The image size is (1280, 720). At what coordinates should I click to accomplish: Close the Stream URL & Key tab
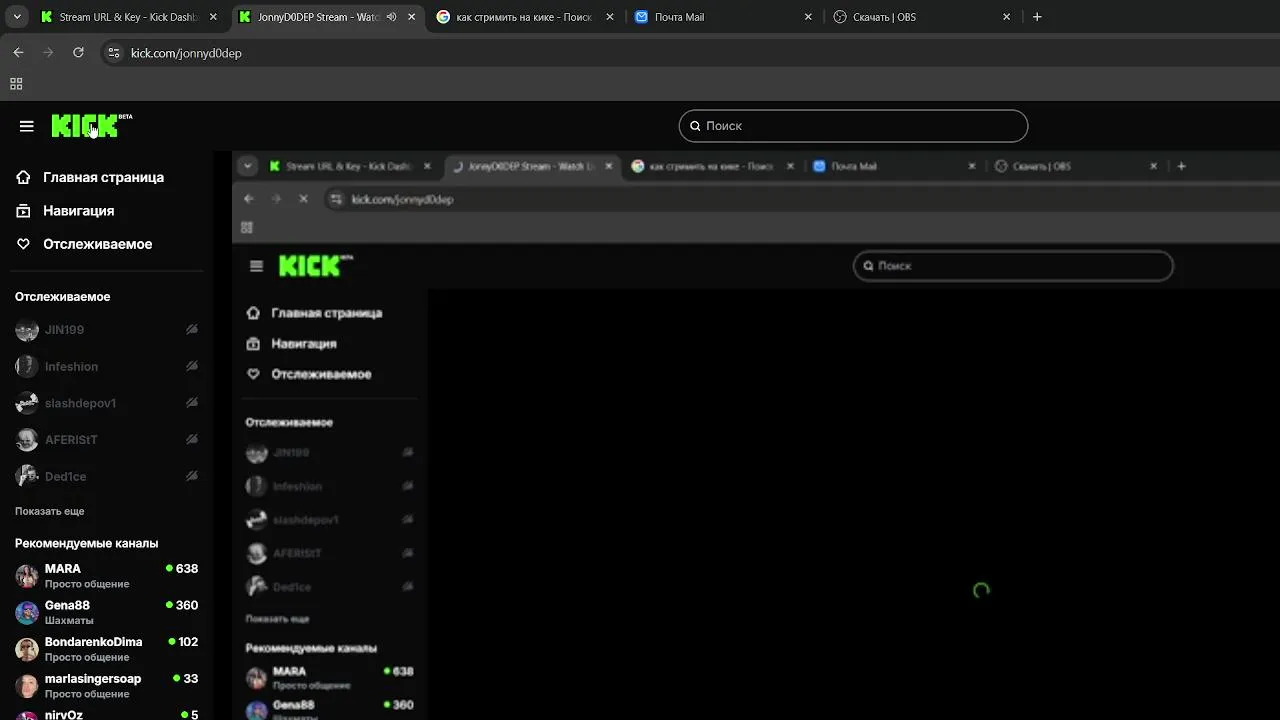[x=213, y=17]
